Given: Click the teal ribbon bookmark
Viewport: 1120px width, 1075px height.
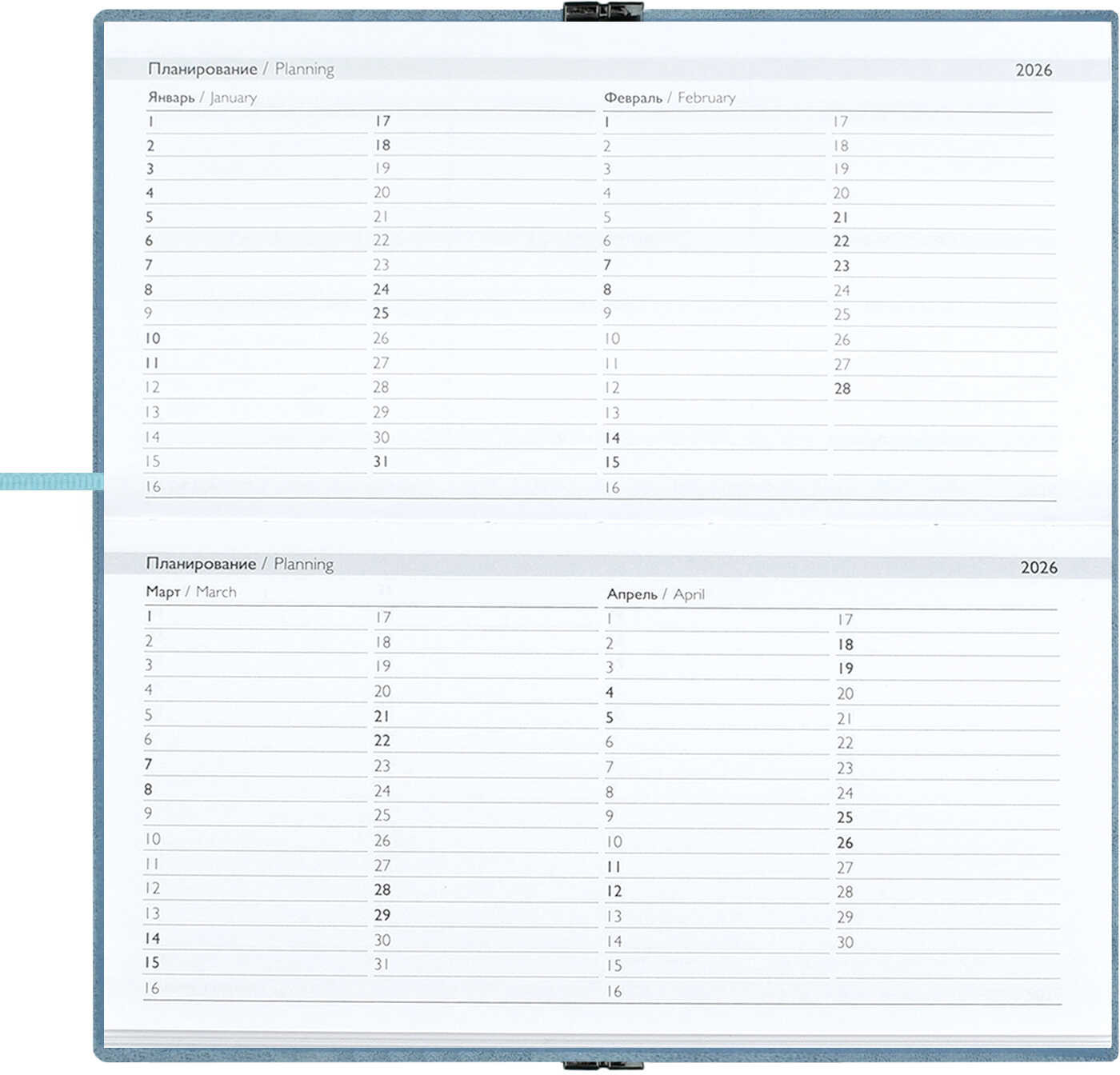Looking at the screenshot, I should pos(50,482).
